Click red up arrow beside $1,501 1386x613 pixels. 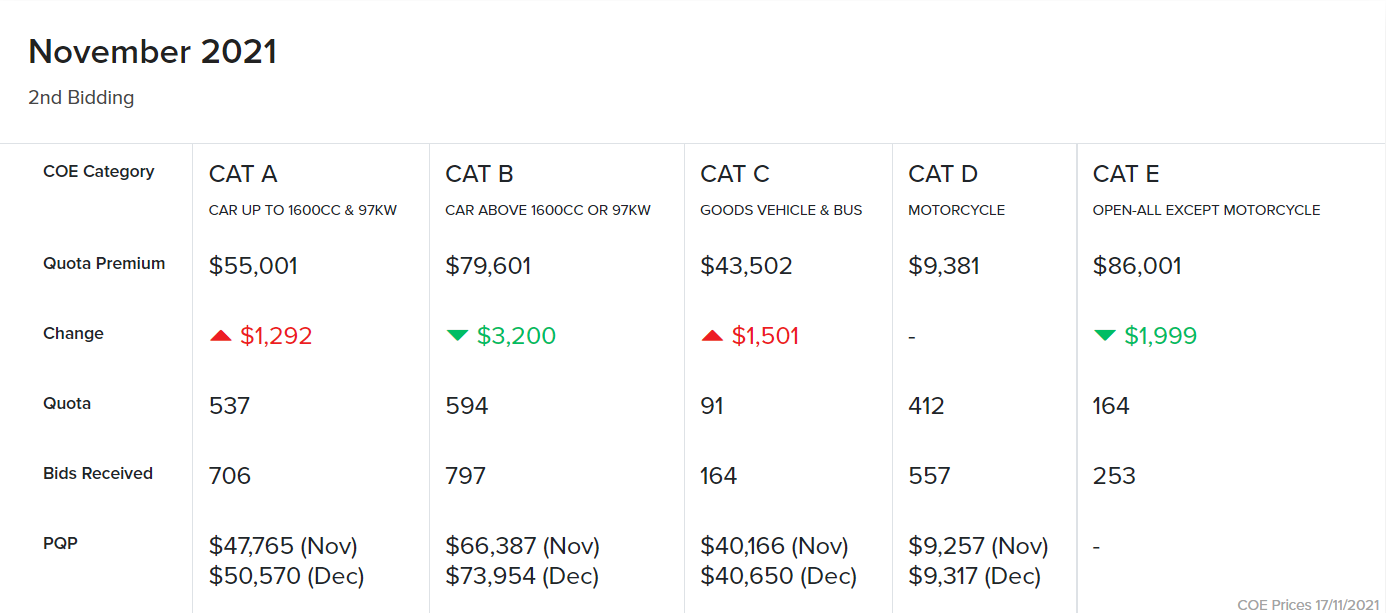pyautogui.click(x=712, y=336)
